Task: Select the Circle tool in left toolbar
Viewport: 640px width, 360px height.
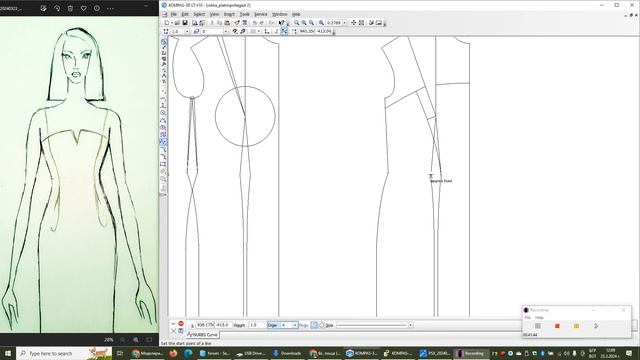Action: click(x=163, y=113)
